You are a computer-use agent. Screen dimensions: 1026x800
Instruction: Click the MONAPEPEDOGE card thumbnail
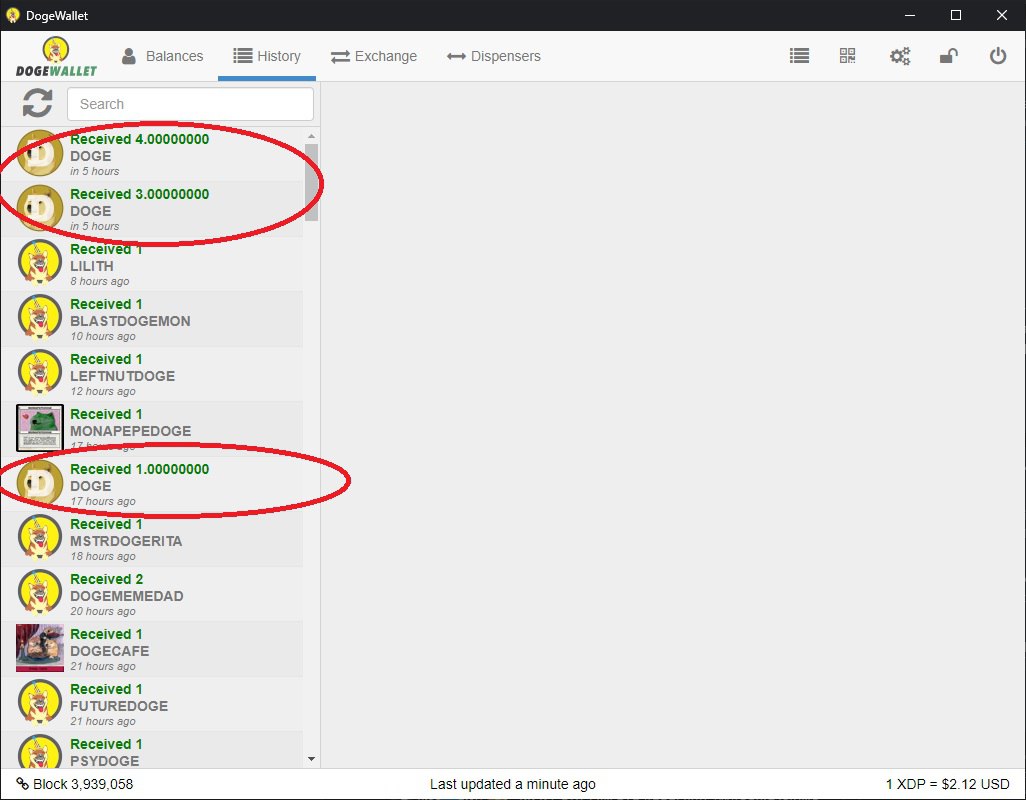(x=40, y=428)
